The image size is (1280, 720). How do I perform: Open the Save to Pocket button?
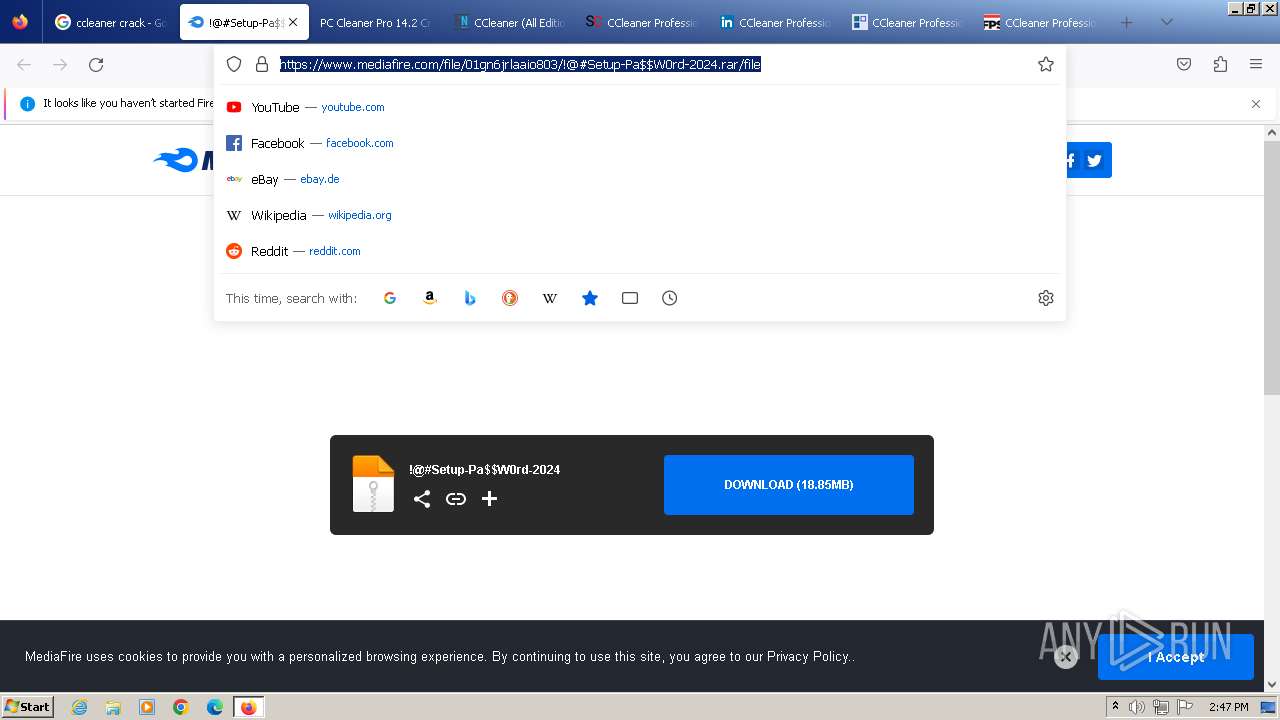pos(1184,64)
